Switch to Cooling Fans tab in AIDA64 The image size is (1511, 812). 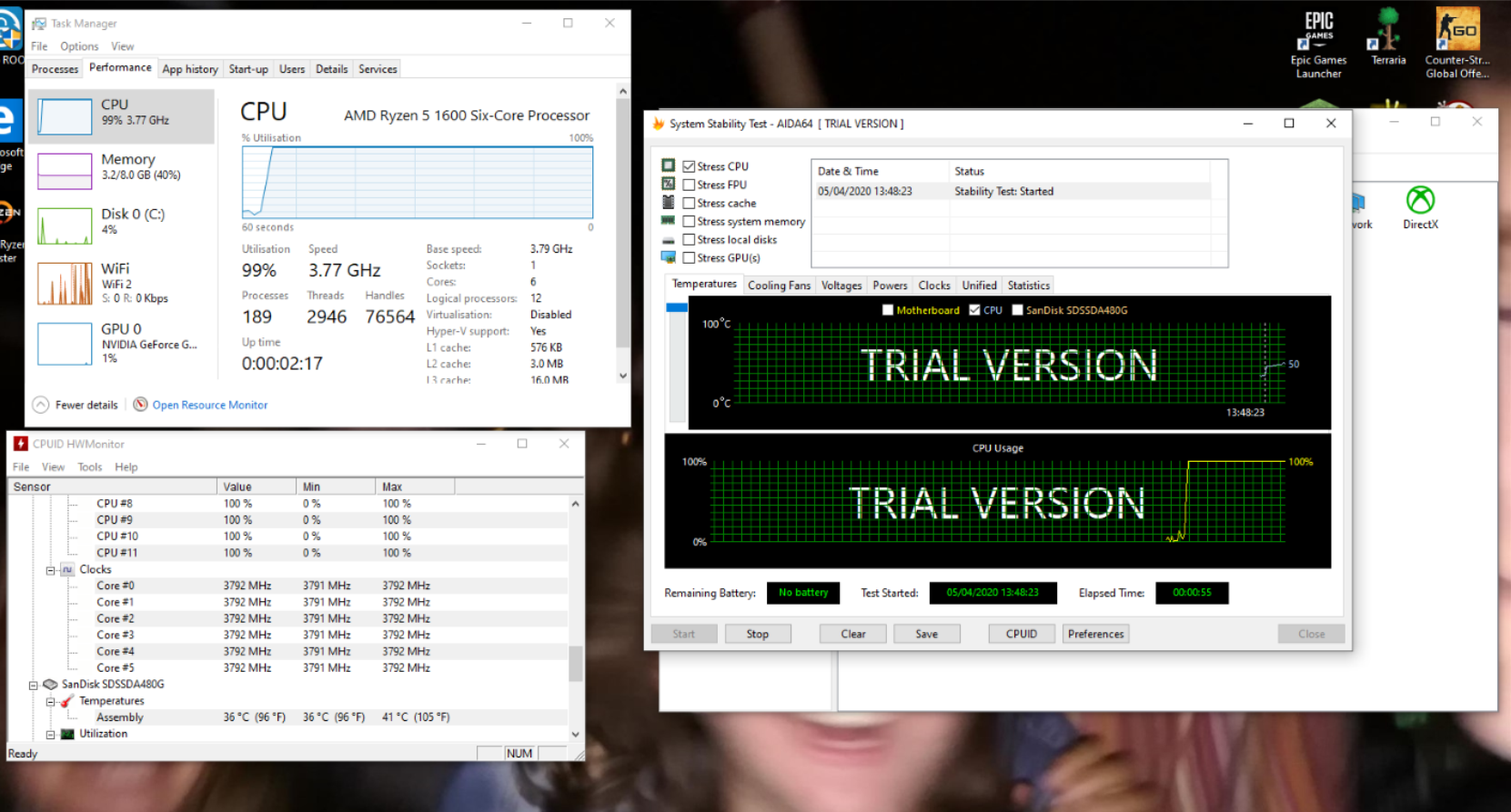click(x=779, y=286)
